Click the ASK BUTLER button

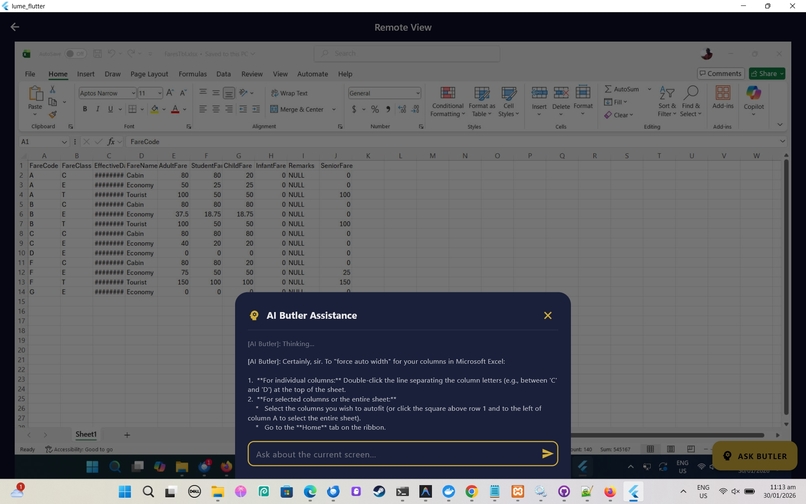point(755,456)
